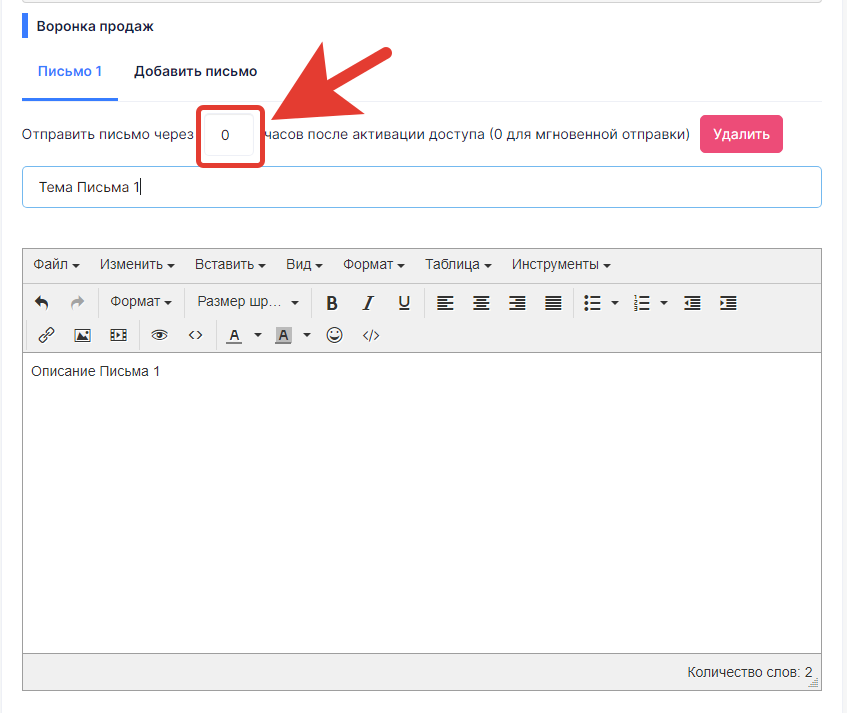Click the hours delay input field

(x=229, y=135)
